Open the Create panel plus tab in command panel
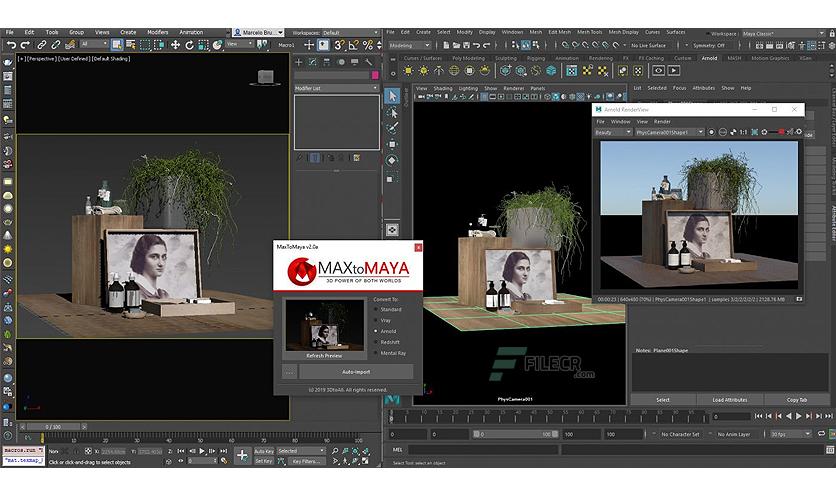 pyautogui.click(x=299, y=62)
